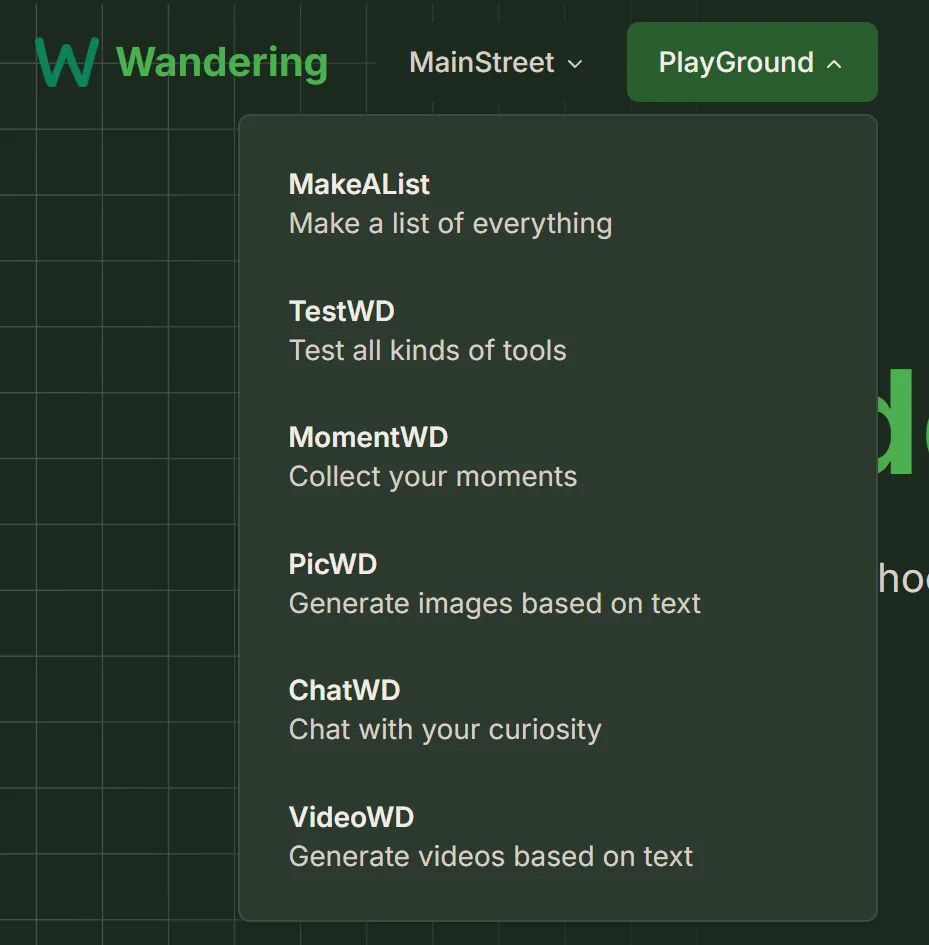The image size is (929, 945).
Task: Click the 'Generate images based on text' description
Action: pos(495,603)
